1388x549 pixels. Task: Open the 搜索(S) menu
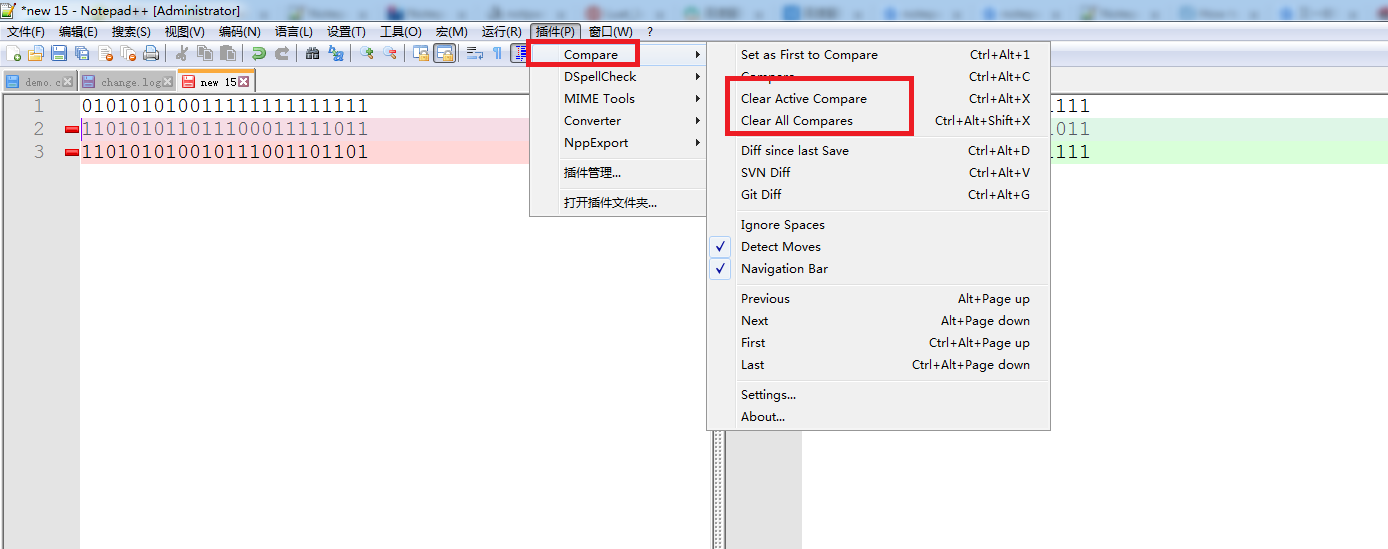(132, 32)
